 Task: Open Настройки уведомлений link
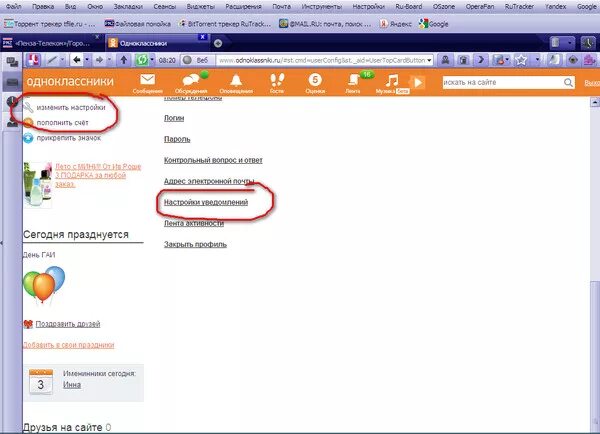coord(206,202)
